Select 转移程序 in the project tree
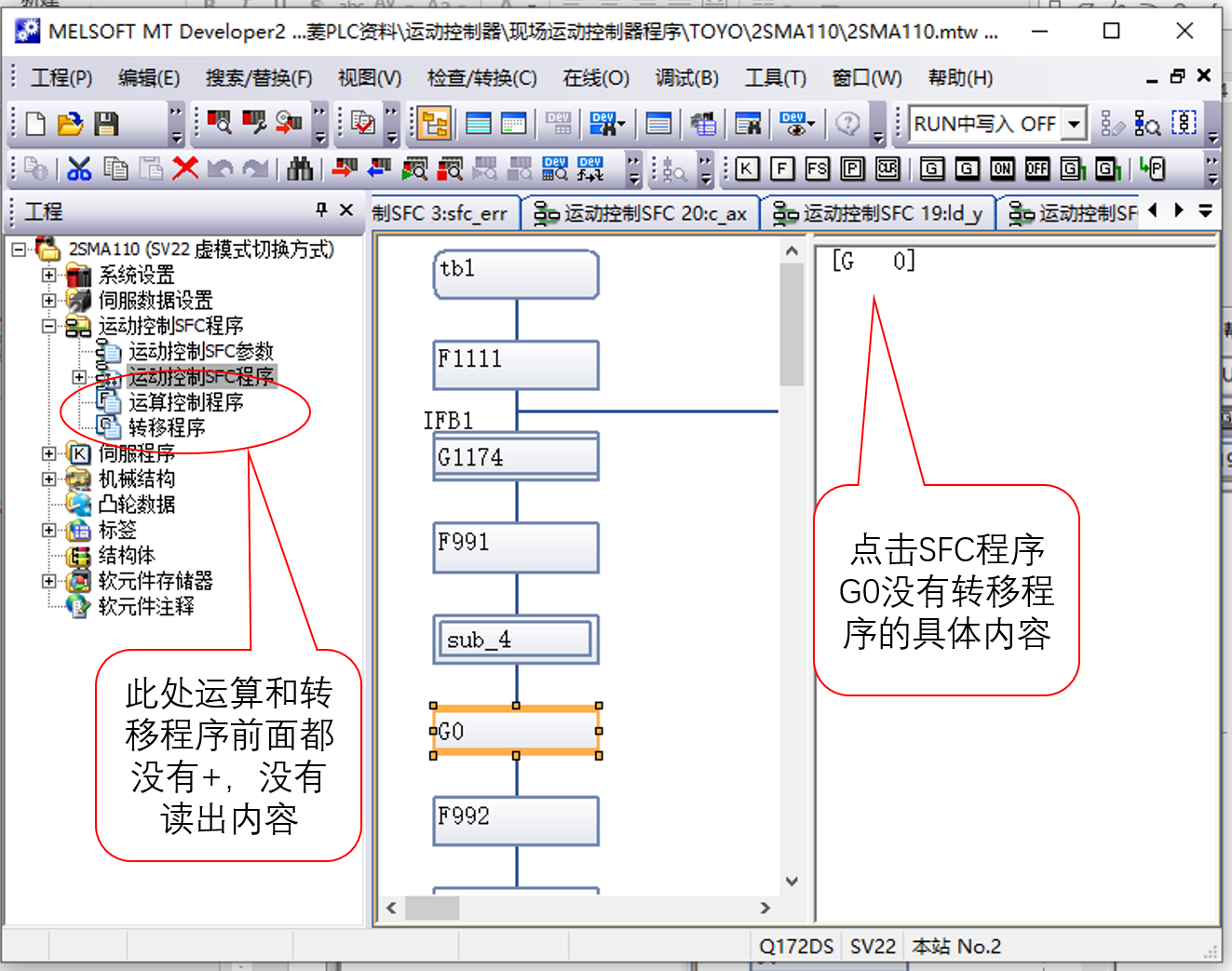Viewport: 1232px width, 971px height. (166, 428)
